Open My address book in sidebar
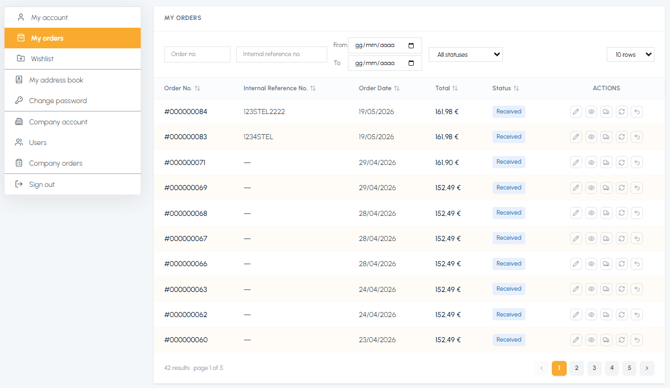670x388 pixels. point(73,80)
